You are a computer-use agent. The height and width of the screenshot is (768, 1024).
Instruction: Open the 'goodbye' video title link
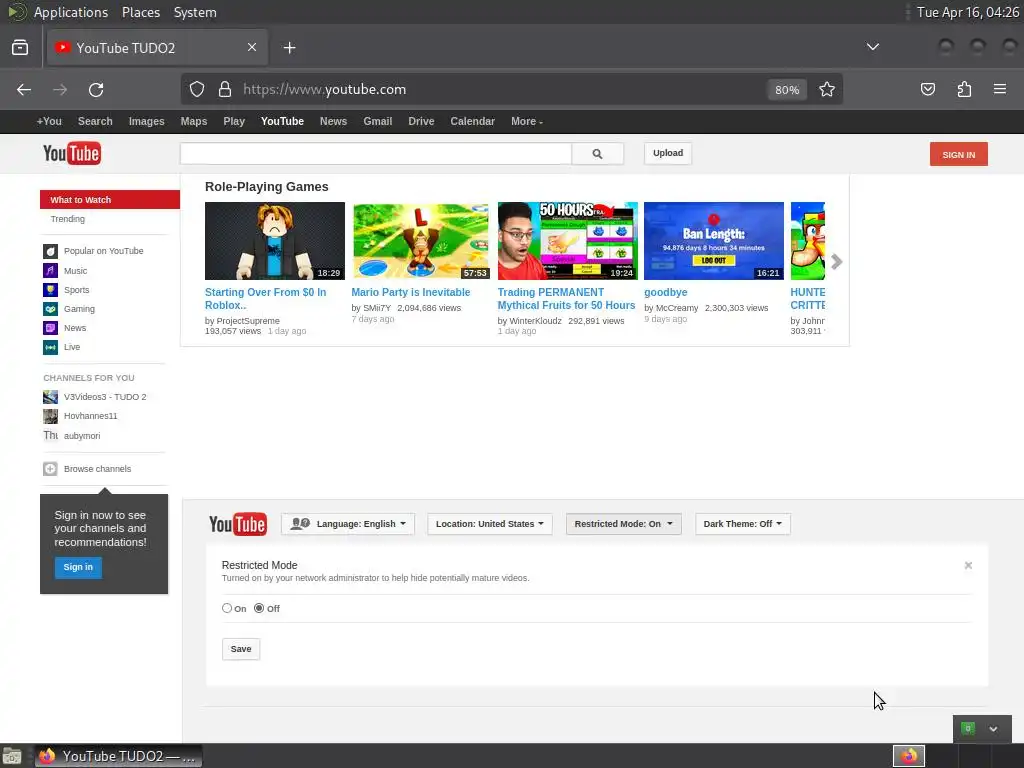665,293
